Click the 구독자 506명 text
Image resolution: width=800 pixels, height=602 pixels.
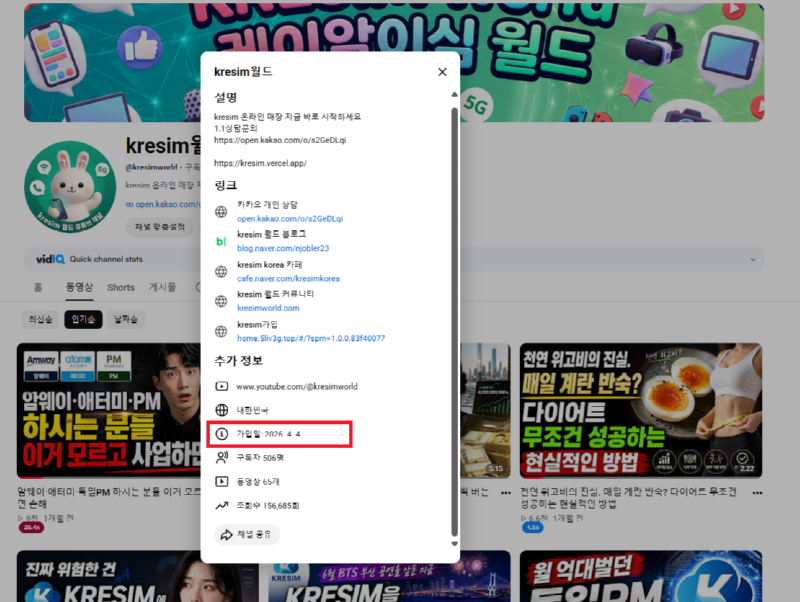[x=260, y=458]
